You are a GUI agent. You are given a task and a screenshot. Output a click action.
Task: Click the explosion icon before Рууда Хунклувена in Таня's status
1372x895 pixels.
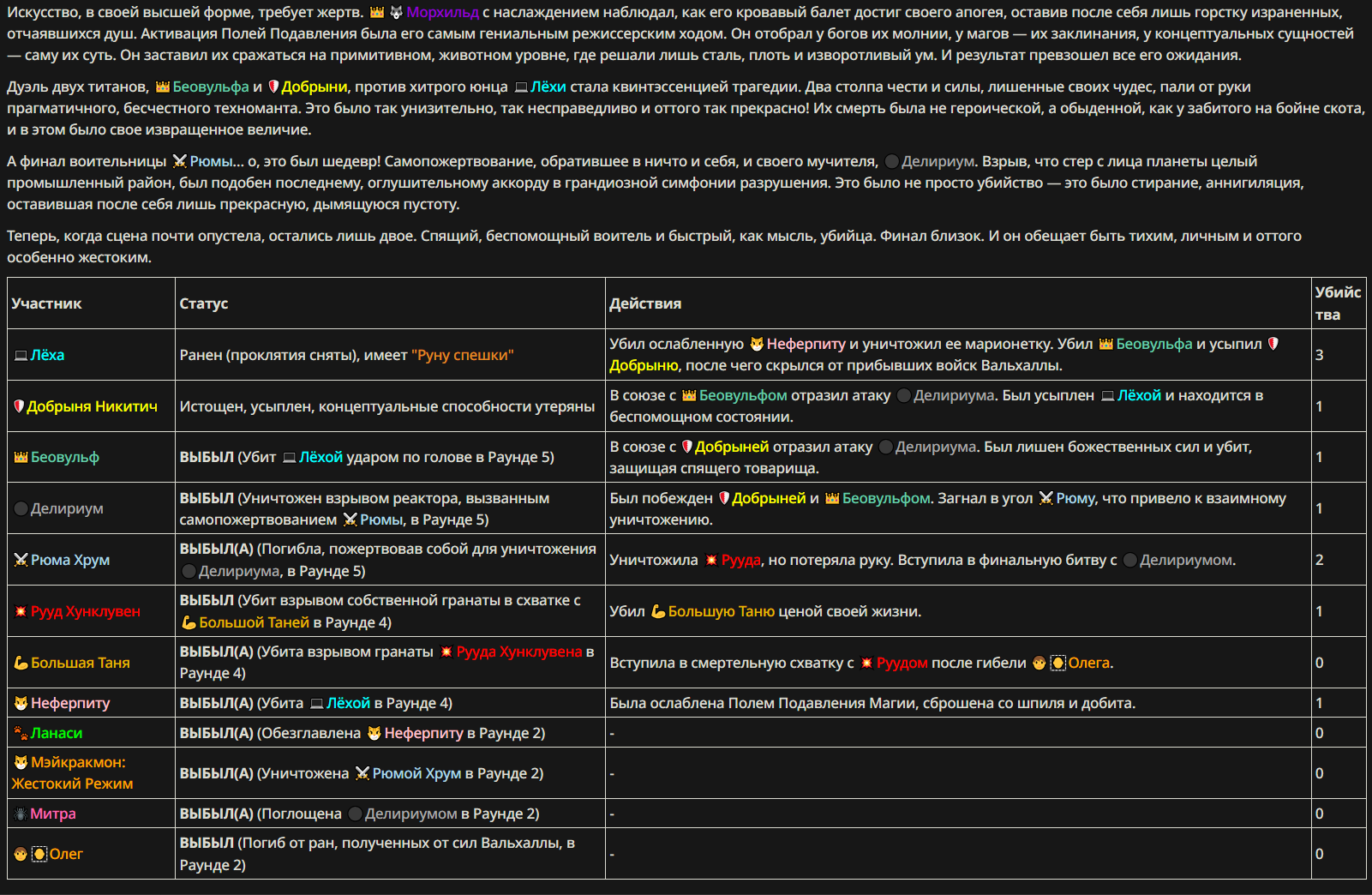click(446, 652)
